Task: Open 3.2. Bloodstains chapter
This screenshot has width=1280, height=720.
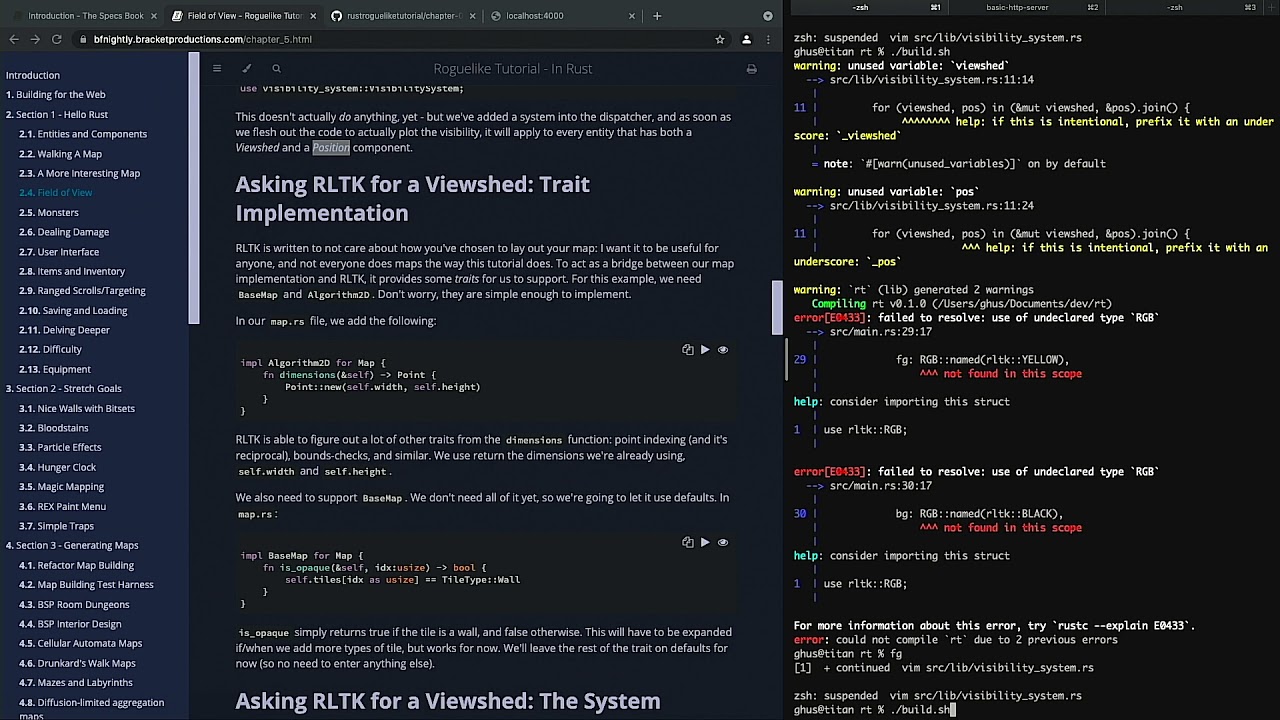Action: tap(53, 428)
